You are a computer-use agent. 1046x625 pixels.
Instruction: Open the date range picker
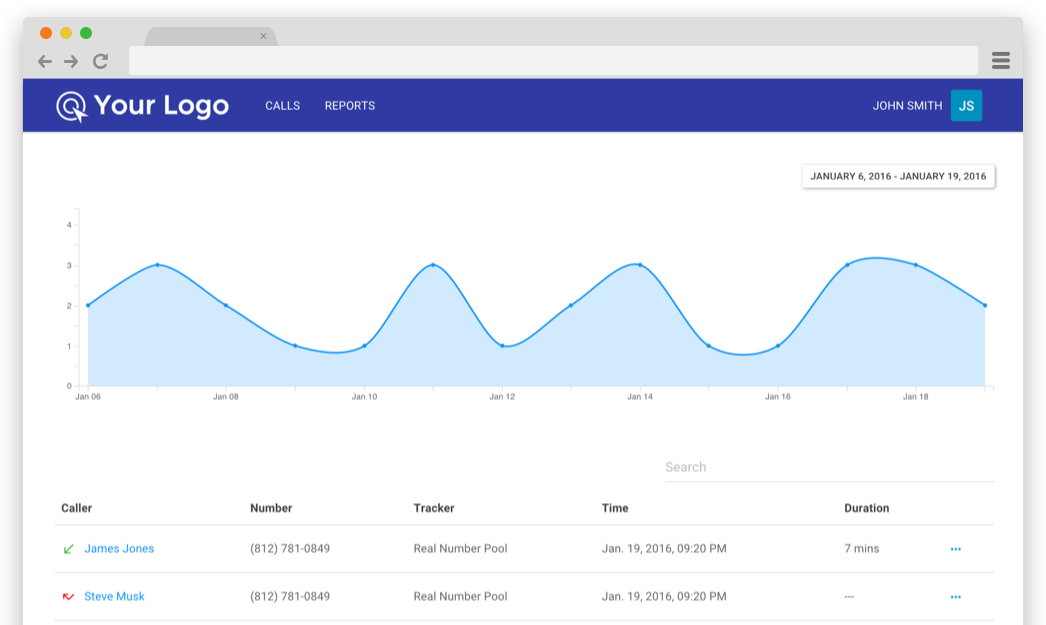[898, 176]
